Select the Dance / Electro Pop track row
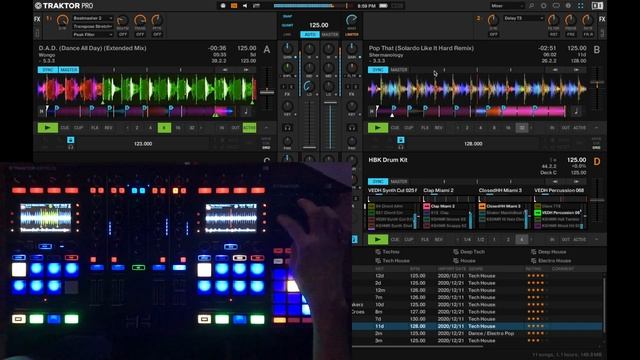640x360 pixels. pos(477,333)
